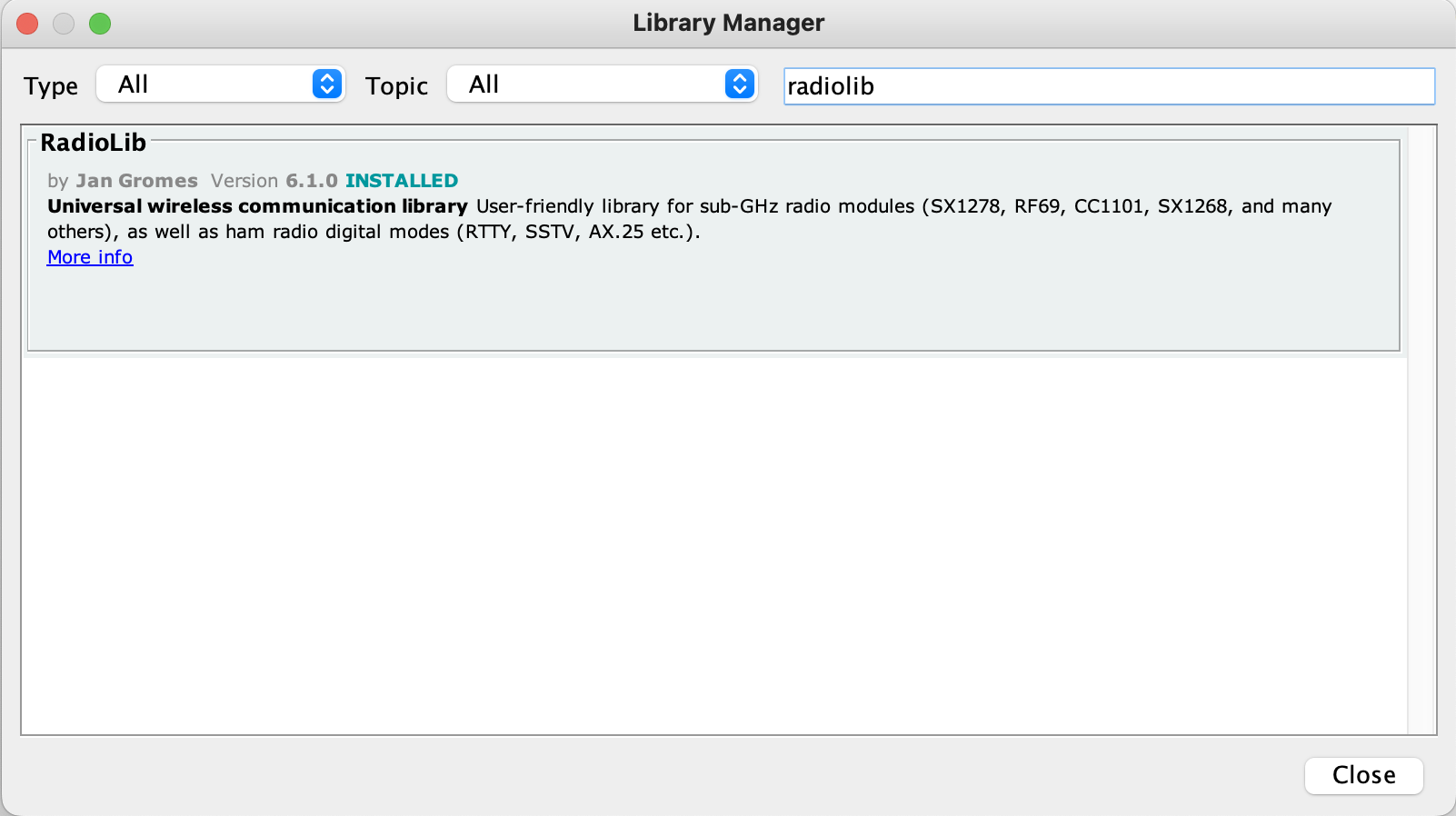The height and width of the screenshot is (816, 1456).
Task: Click the Universal wireless communication library description
Action: (257, 206)
